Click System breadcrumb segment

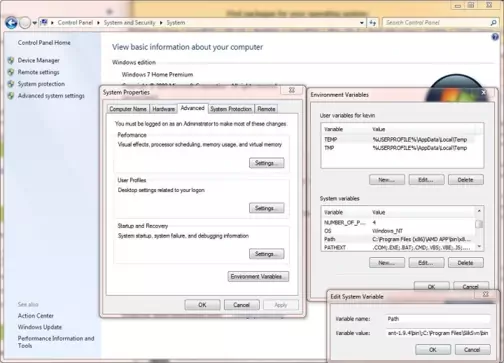tap(176, 23)
